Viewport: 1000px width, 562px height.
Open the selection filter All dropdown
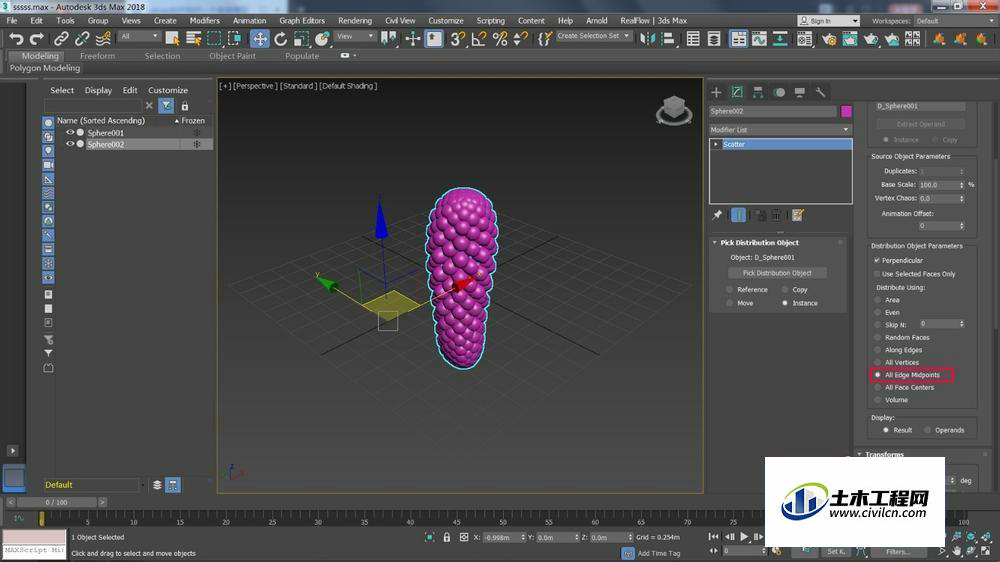pos(139,36)
